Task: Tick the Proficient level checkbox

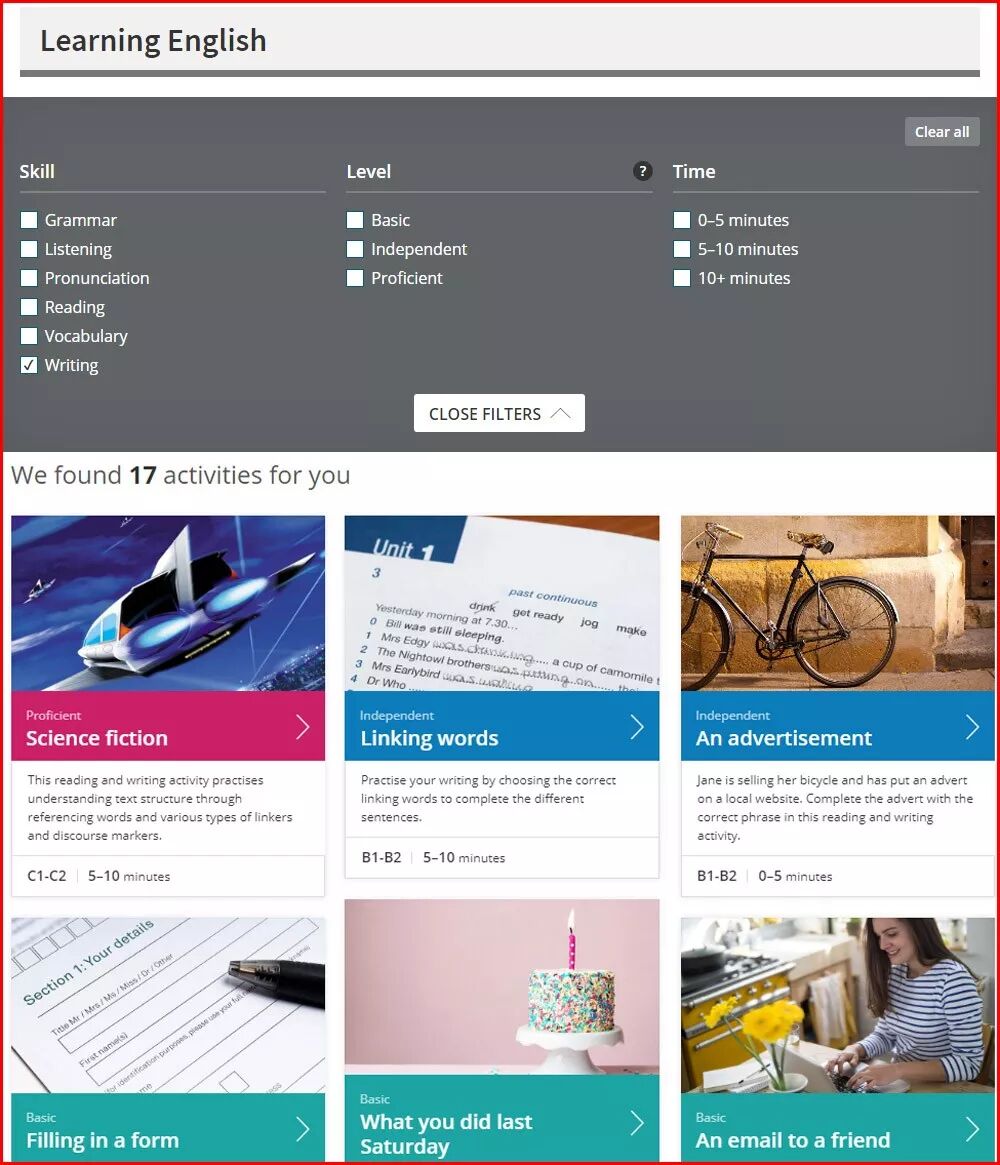Action: [355, 278]
